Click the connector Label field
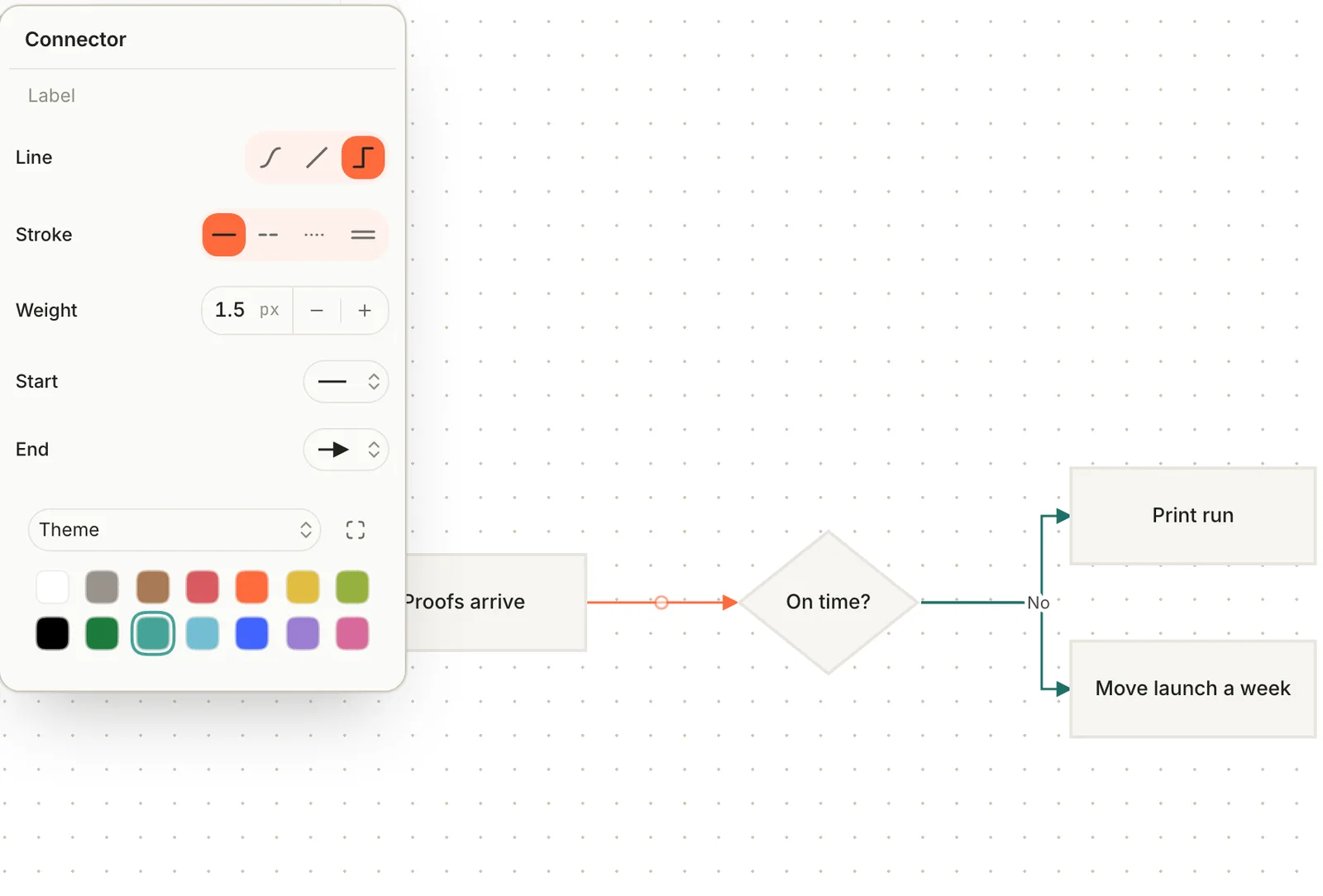Viewport: 1323px width, 896px height. coord(203,96)
